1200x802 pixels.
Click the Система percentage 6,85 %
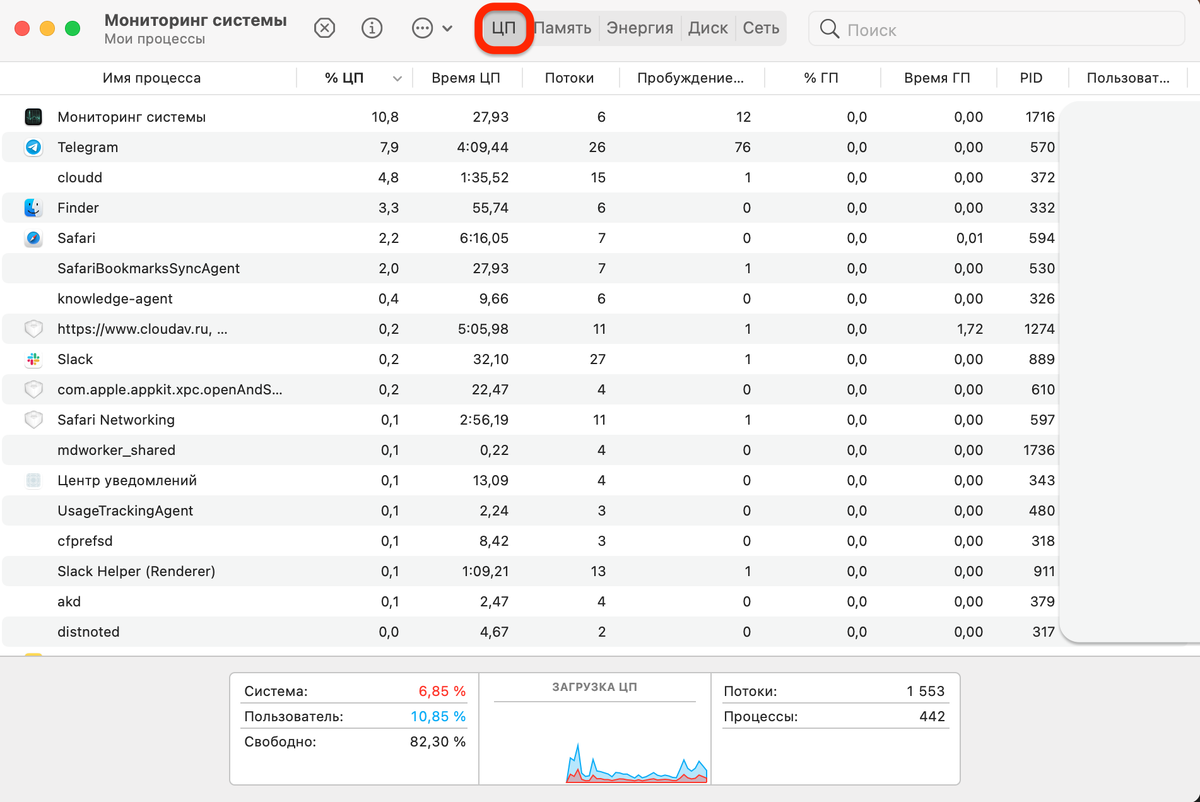442,691
